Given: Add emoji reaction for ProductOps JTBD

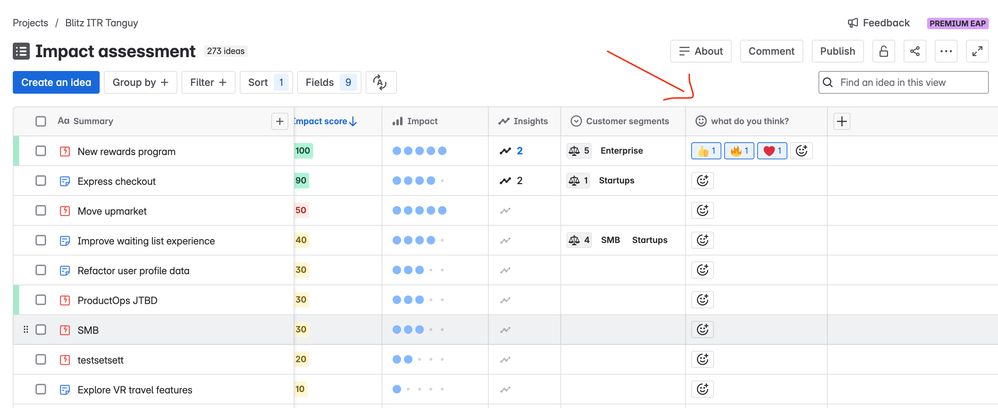Looking at the screenshot, I should [x=702, y=300].
